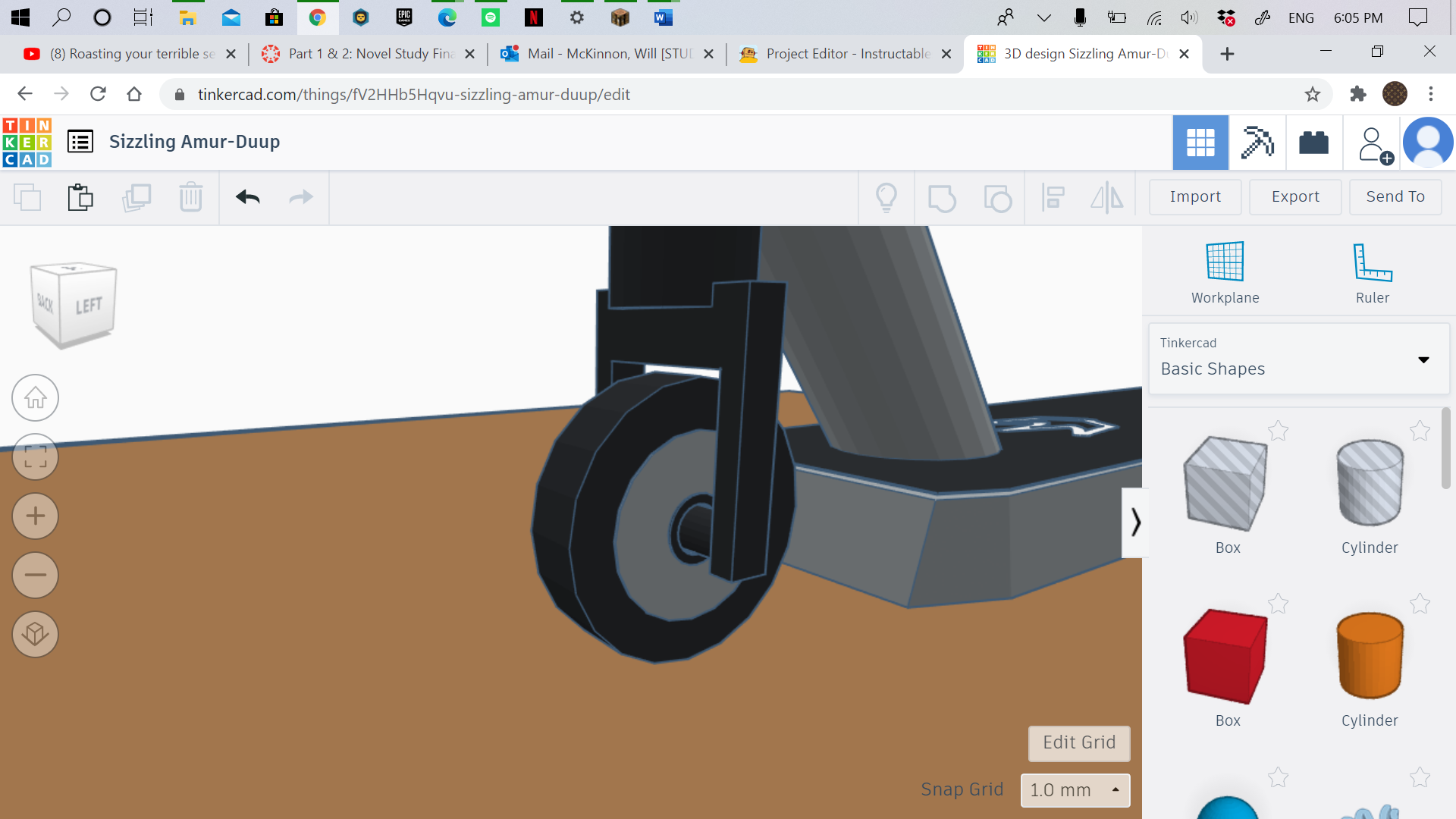Click the Zoom in button
Screen dimensions: 1456x819
pos(35,516)
